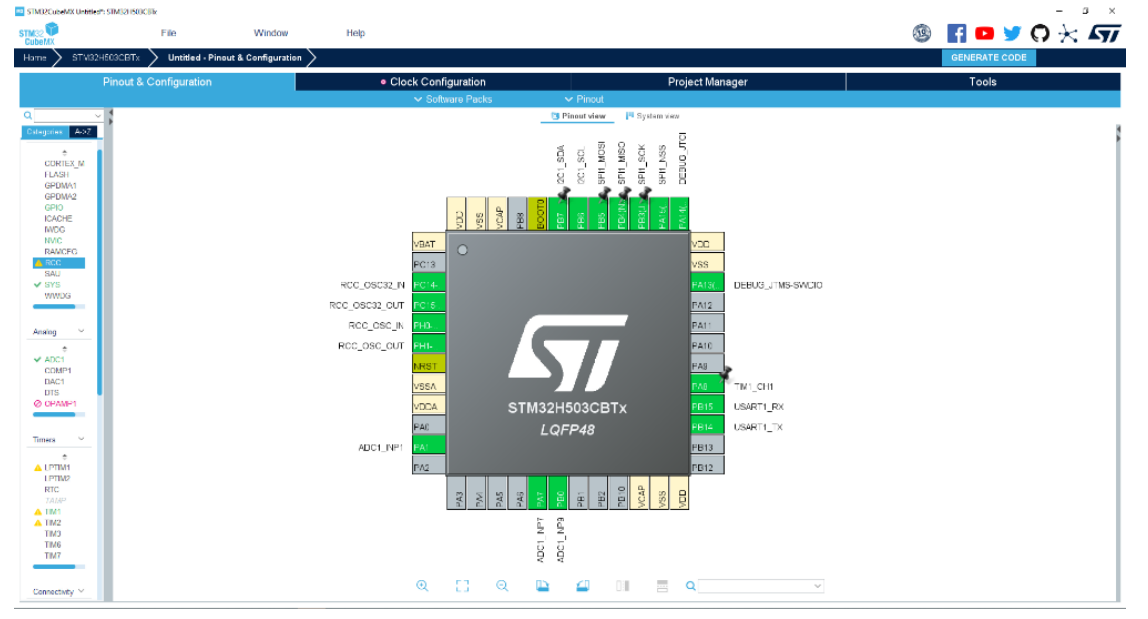
Task: Click the ST logo in the header
Action: pos(1104,33)
